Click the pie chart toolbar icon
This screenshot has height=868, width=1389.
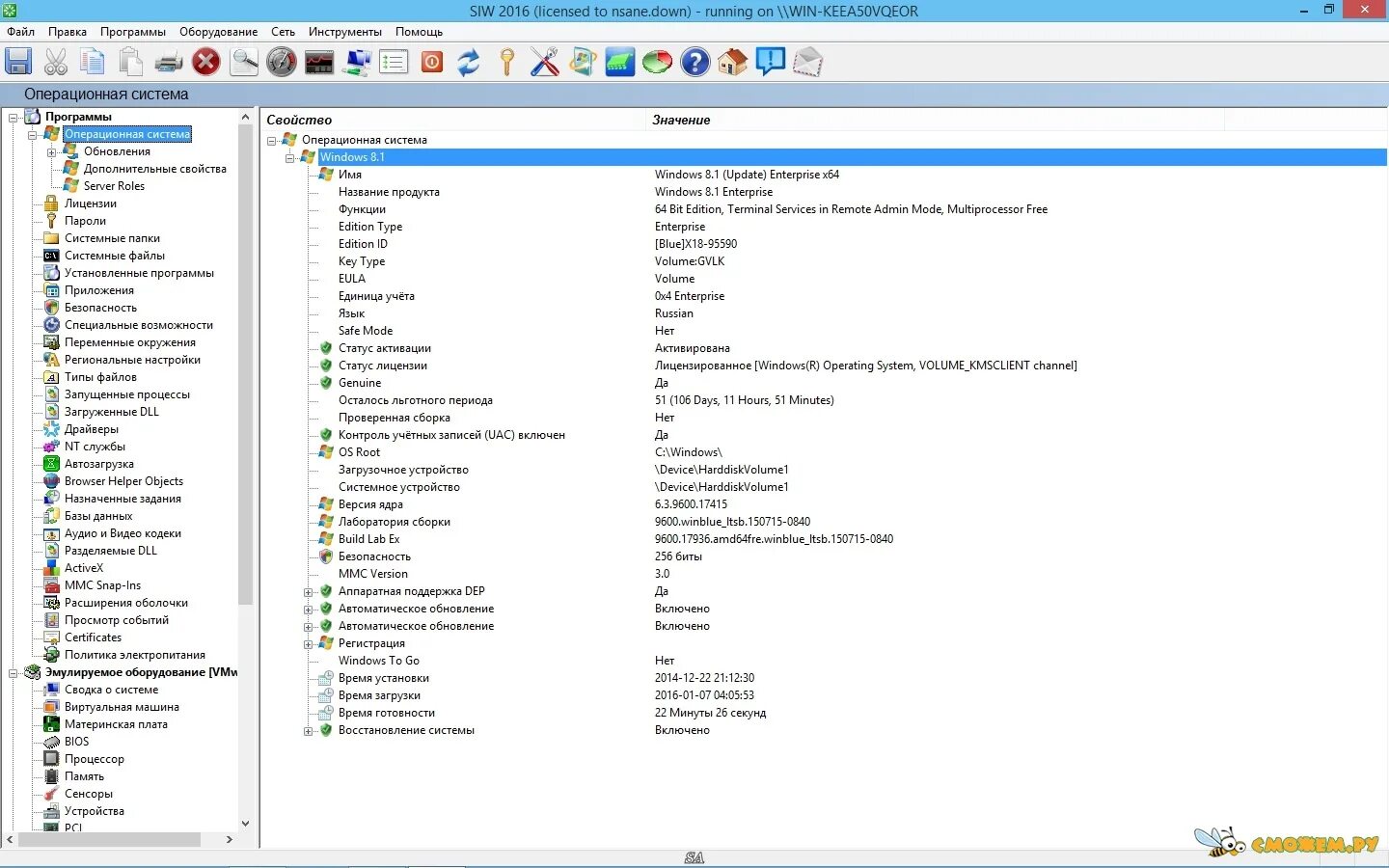coord(658,62)
